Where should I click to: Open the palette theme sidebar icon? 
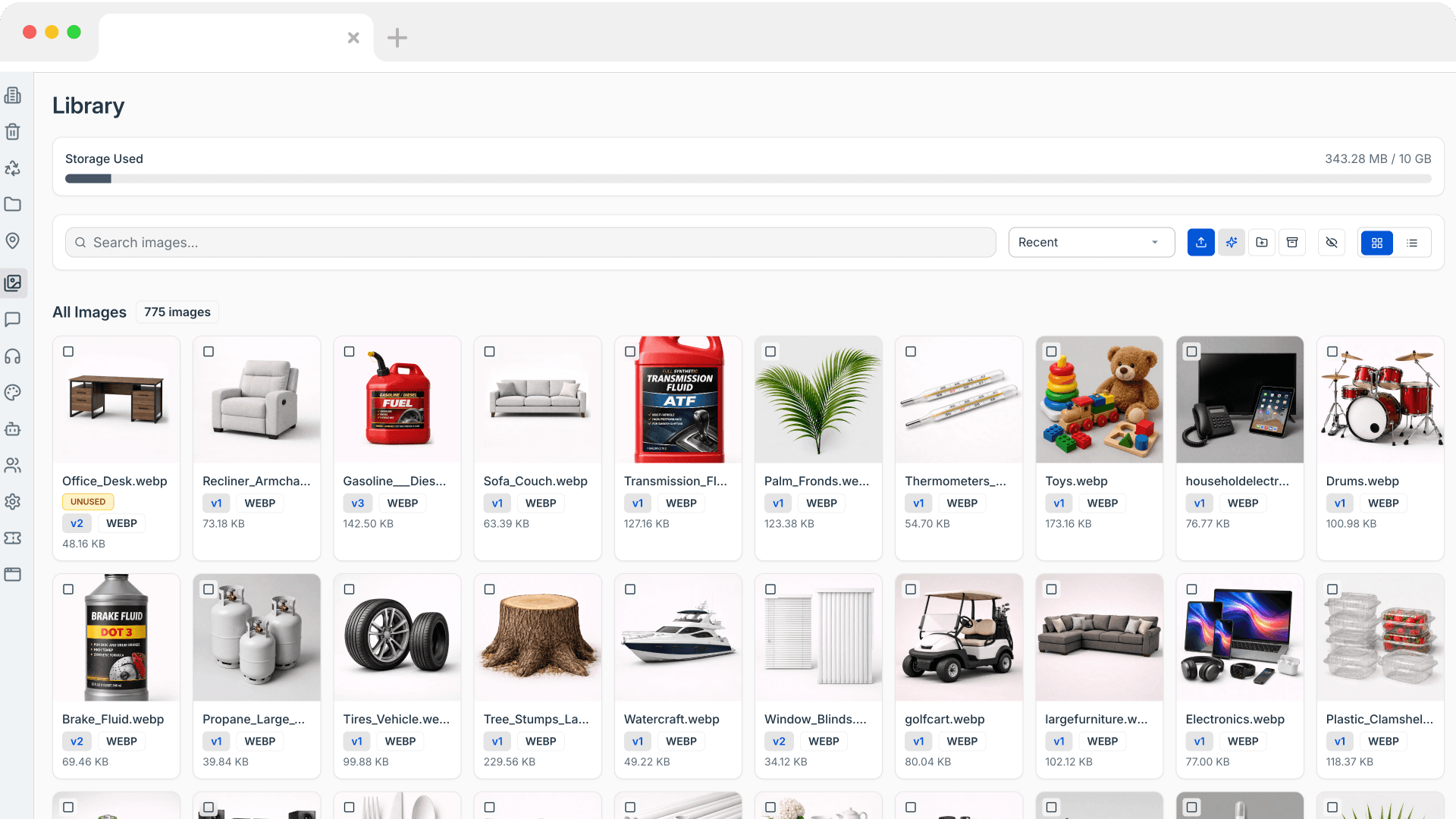click(x=13, y=393)
